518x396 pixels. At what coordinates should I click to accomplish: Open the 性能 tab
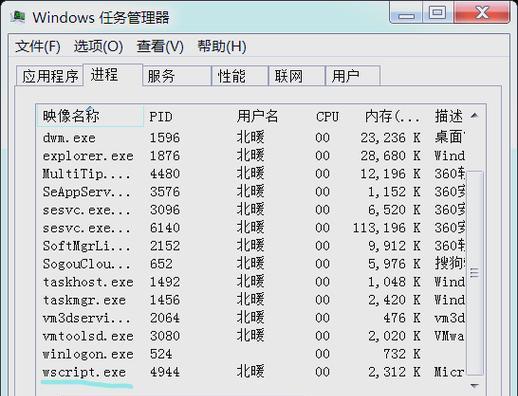click(240, 76)
